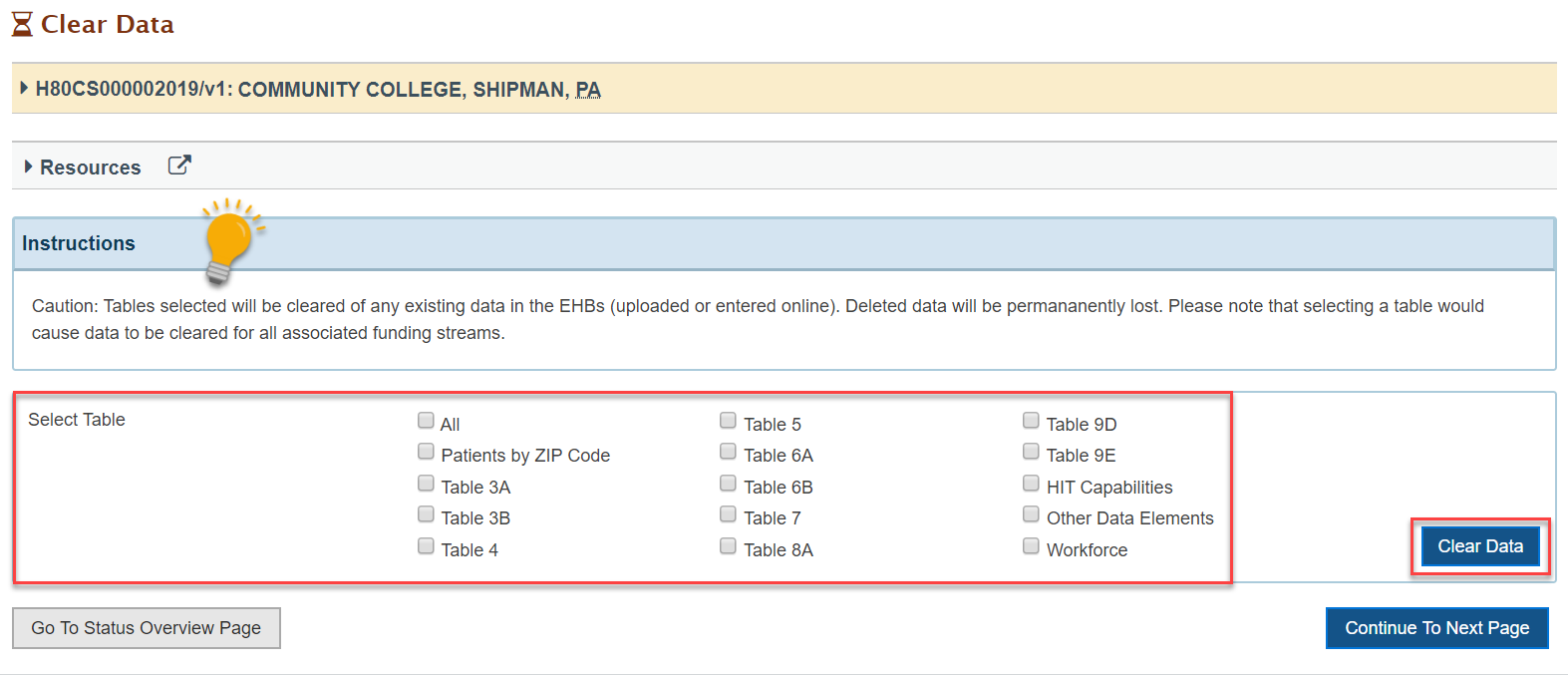Check the Other Data Elements box

point(1031,514)
